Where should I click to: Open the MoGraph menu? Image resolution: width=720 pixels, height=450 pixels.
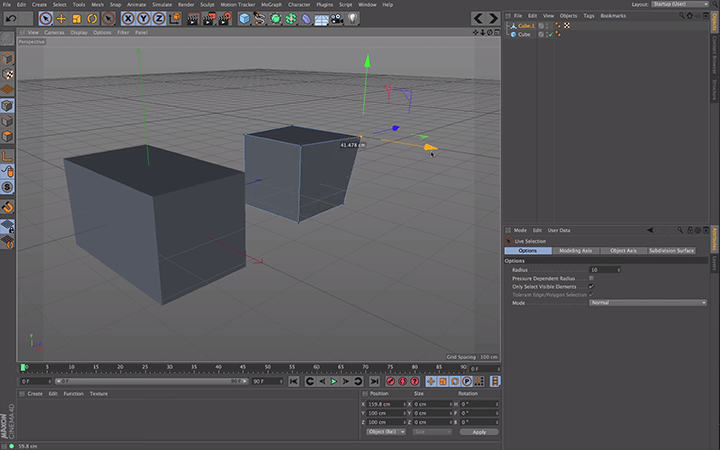tap(271, 5)
